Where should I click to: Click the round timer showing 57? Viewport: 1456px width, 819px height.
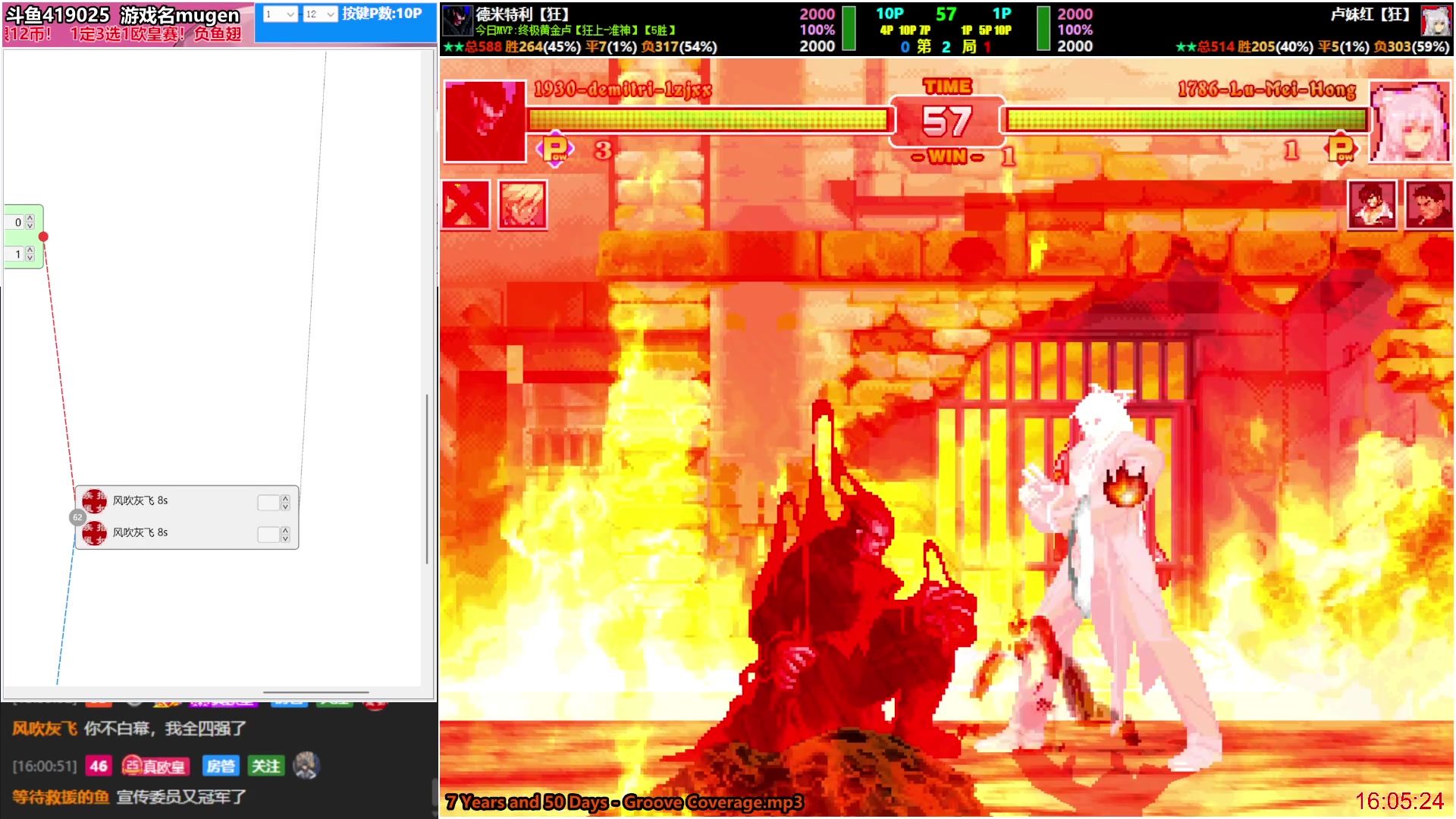click(947, 121)
